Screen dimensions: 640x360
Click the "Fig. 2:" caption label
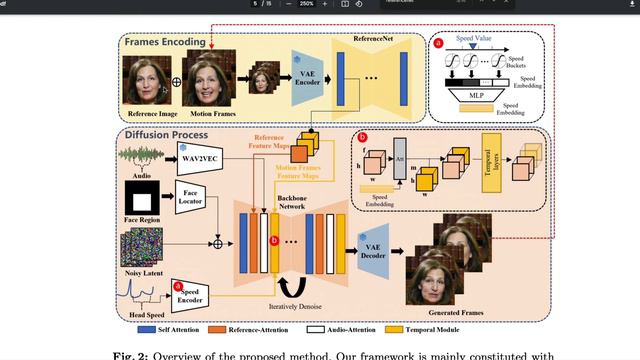click(130, 356)
